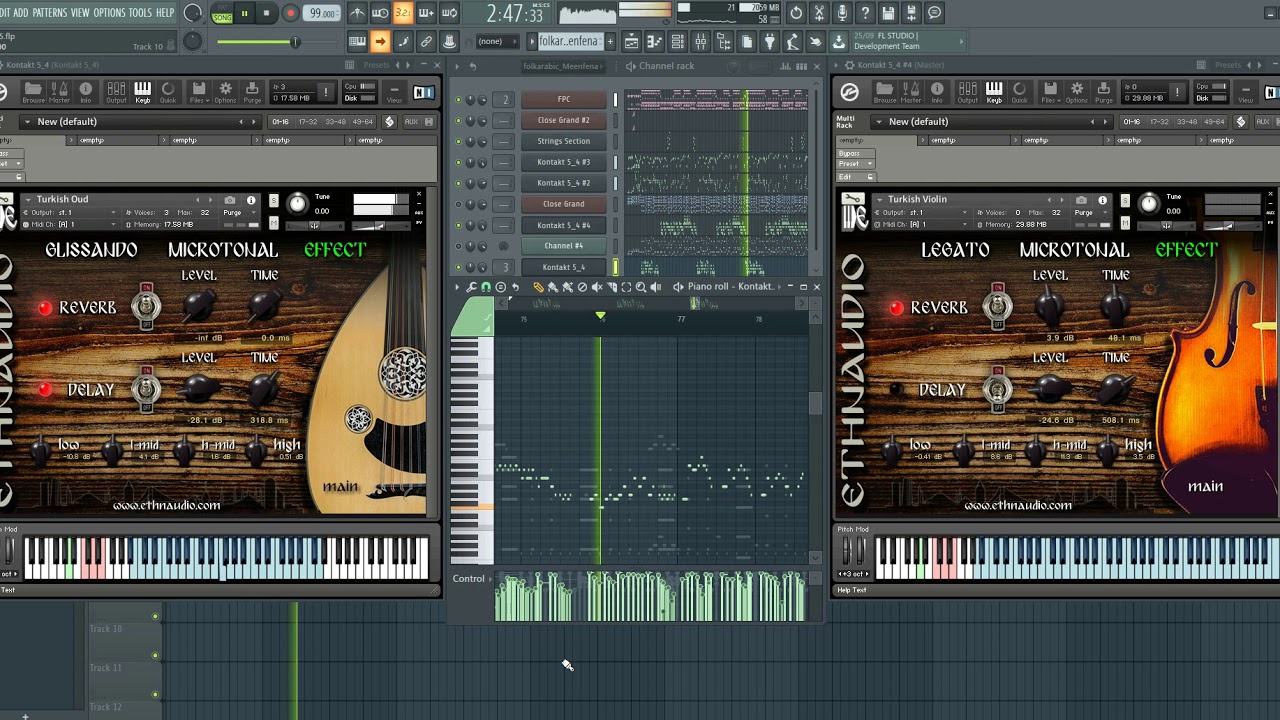Open Browse in left Kontakt window
1280x720 pixels.
[x=33, y=92]
